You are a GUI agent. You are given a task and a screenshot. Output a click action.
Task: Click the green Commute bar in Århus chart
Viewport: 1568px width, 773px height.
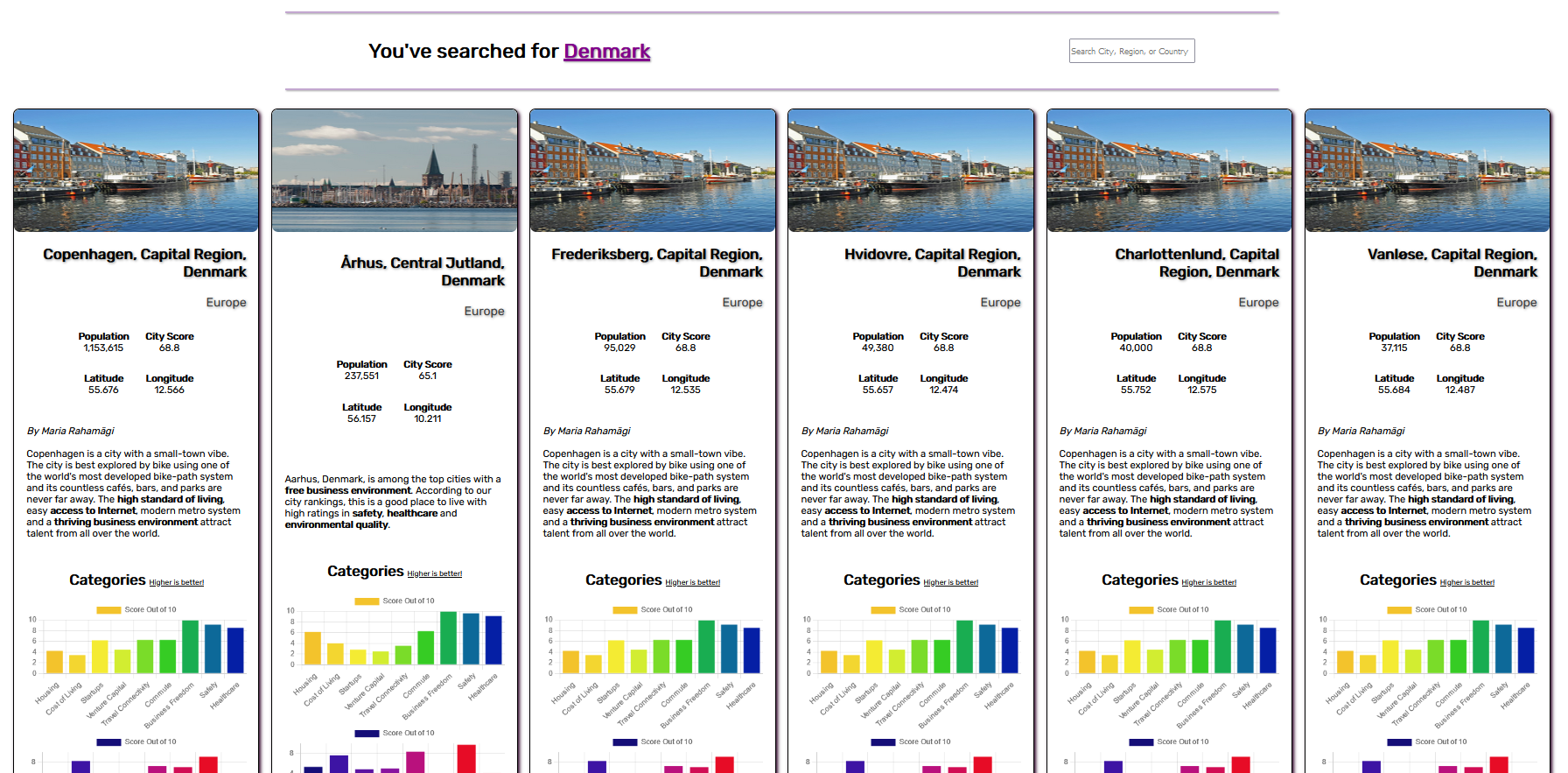[425, 648]
